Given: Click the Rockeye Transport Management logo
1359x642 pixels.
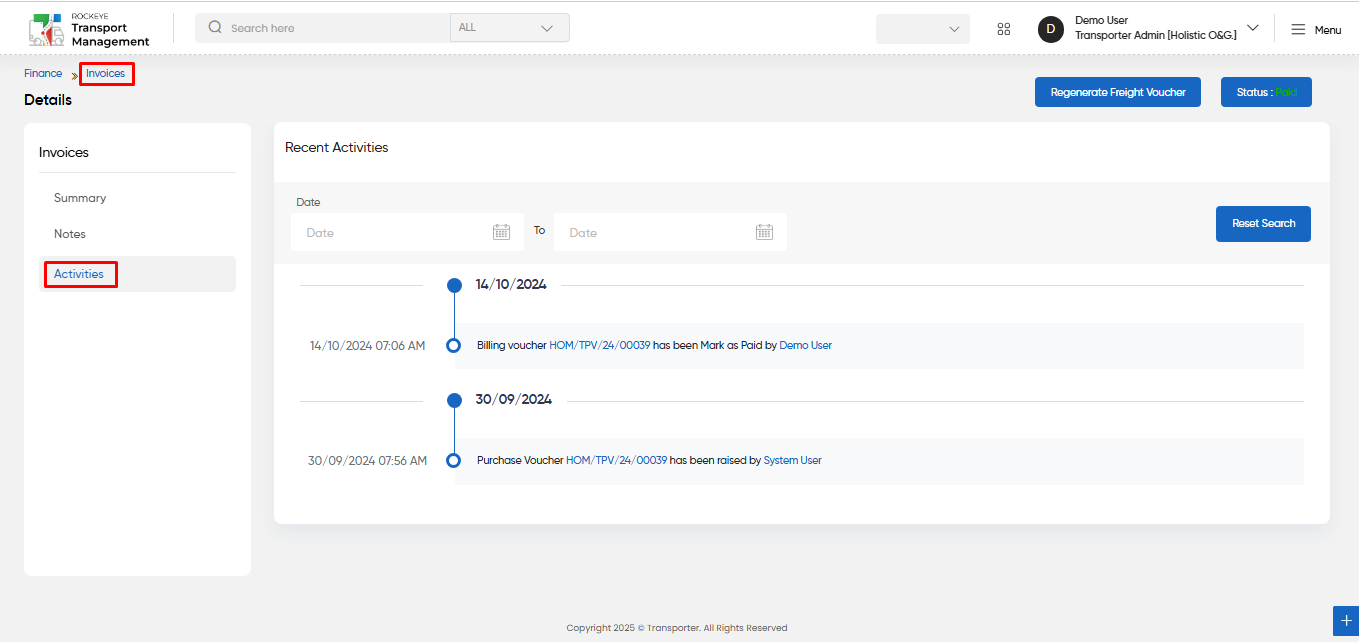Looking at the screenshot, I should coord(89,29).
